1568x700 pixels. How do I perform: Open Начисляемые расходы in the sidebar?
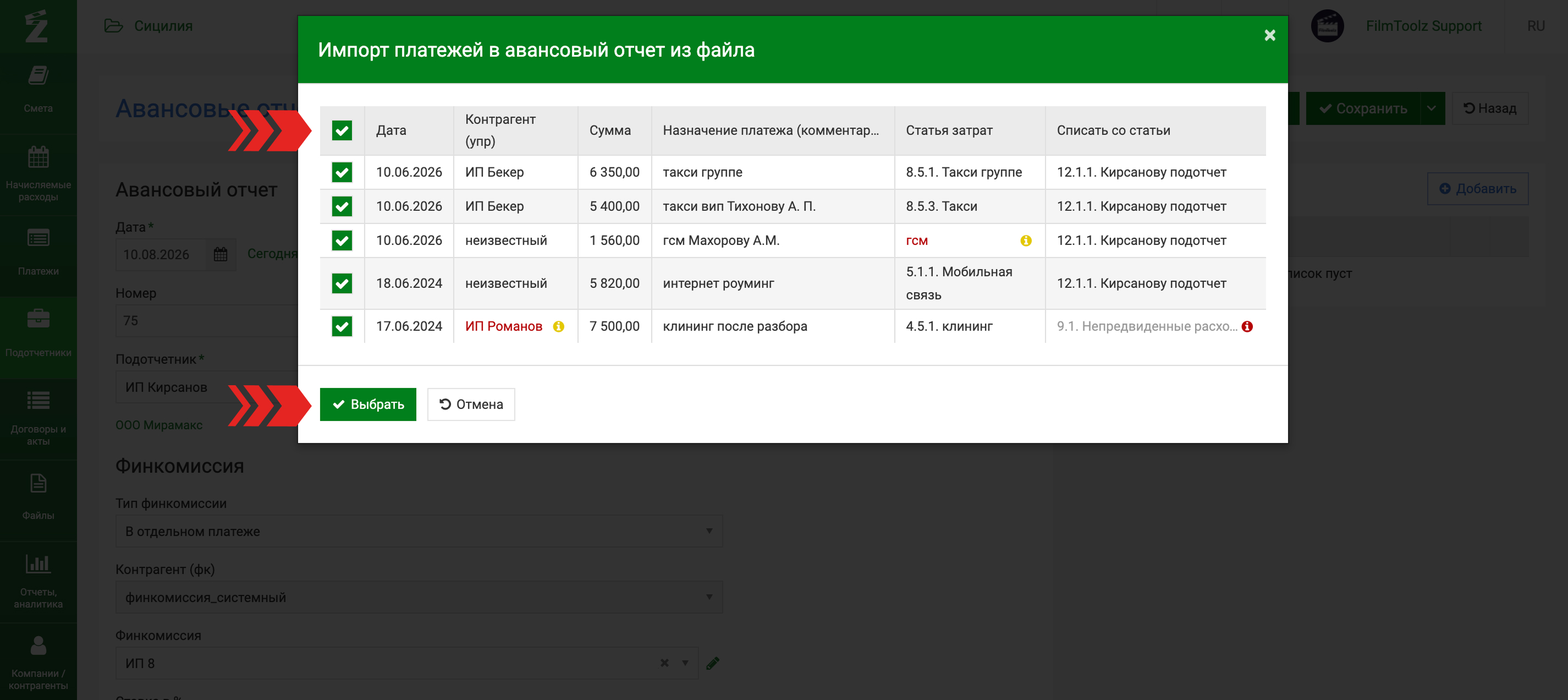38,174
